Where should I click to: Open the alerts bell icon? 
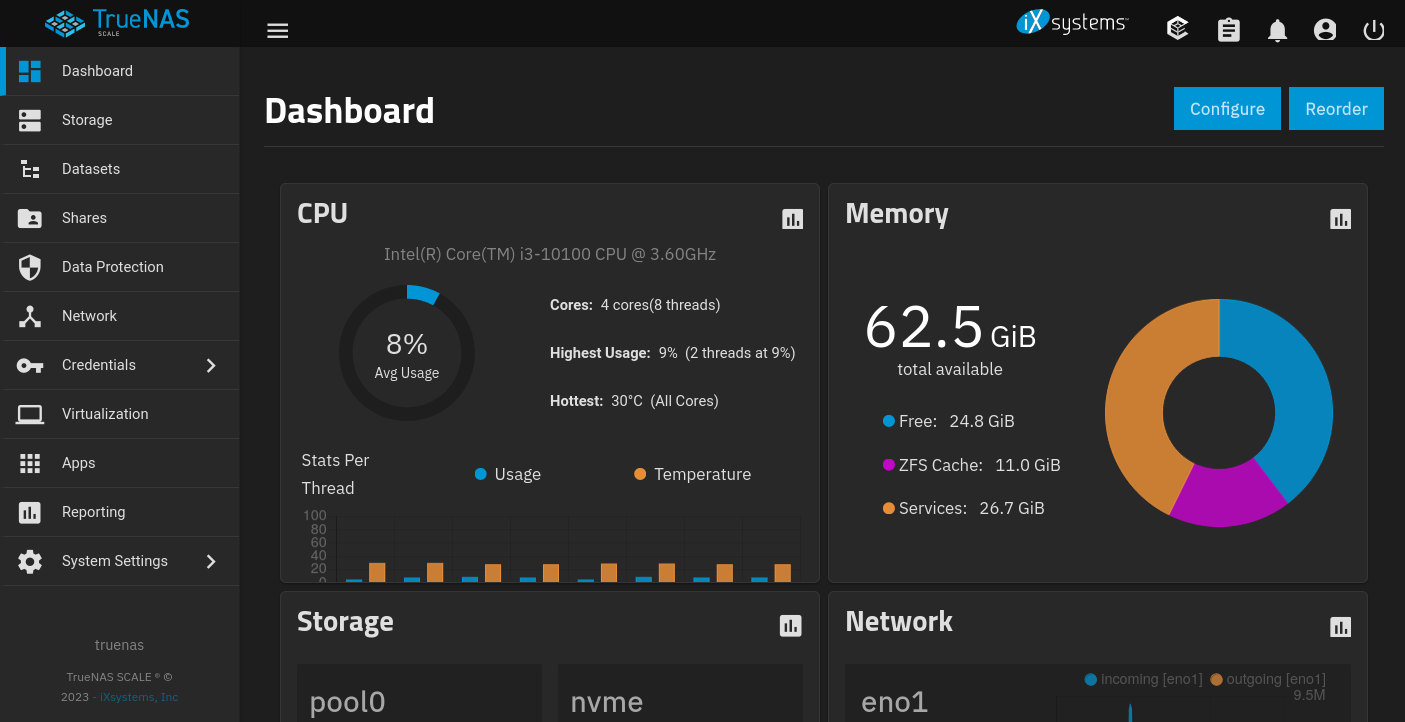1277,30
